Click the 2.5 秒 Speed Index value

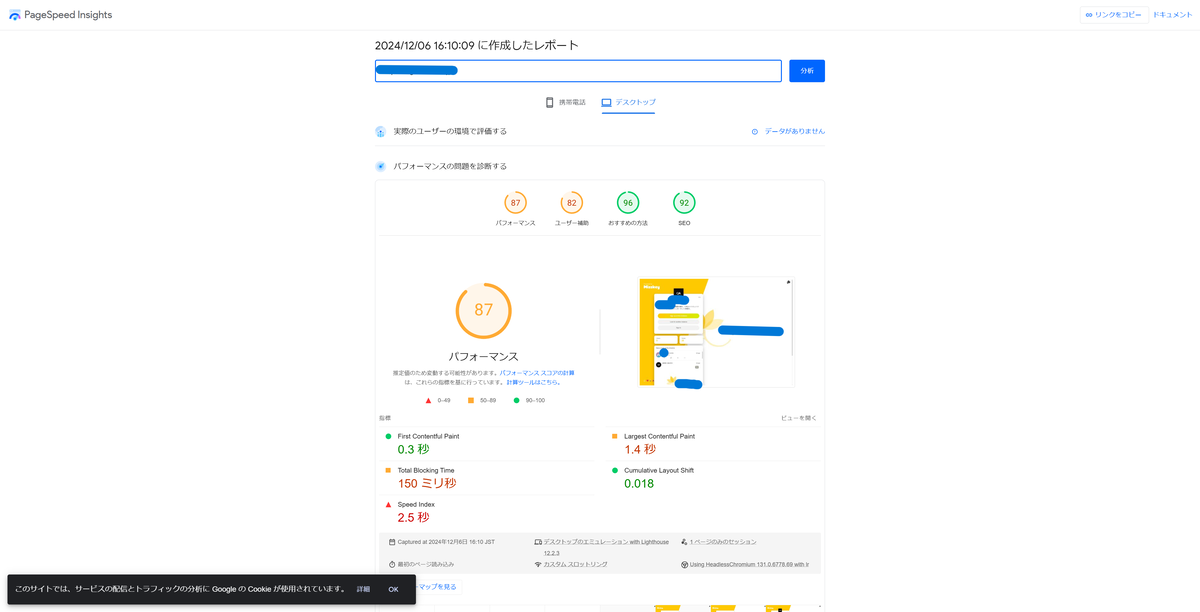point(413,517)
